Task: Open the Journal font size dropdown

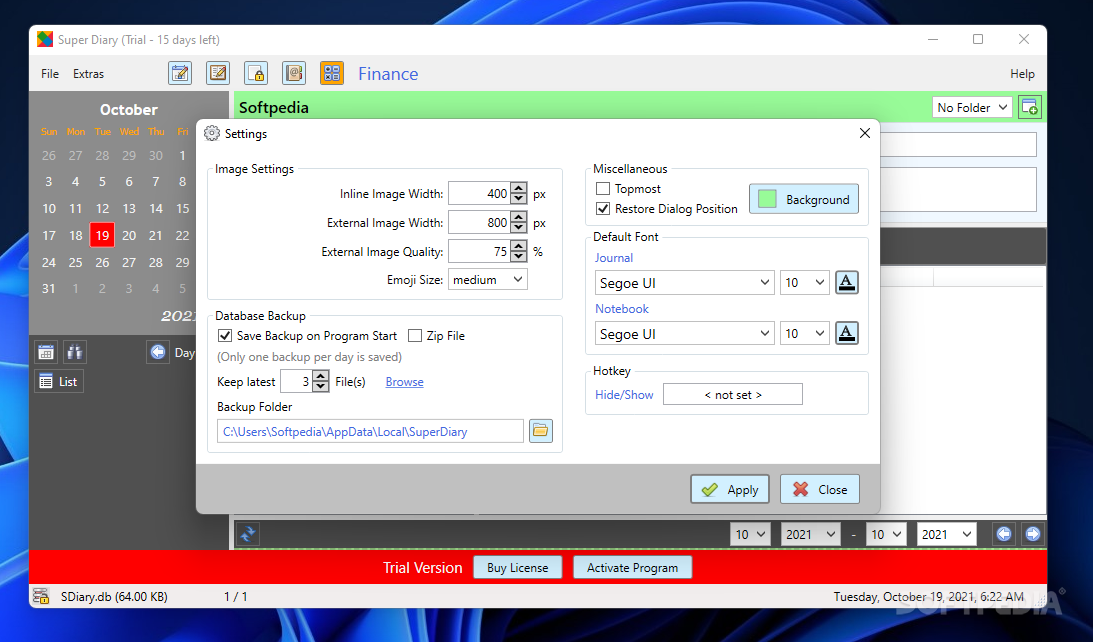Action: [804, 282]
